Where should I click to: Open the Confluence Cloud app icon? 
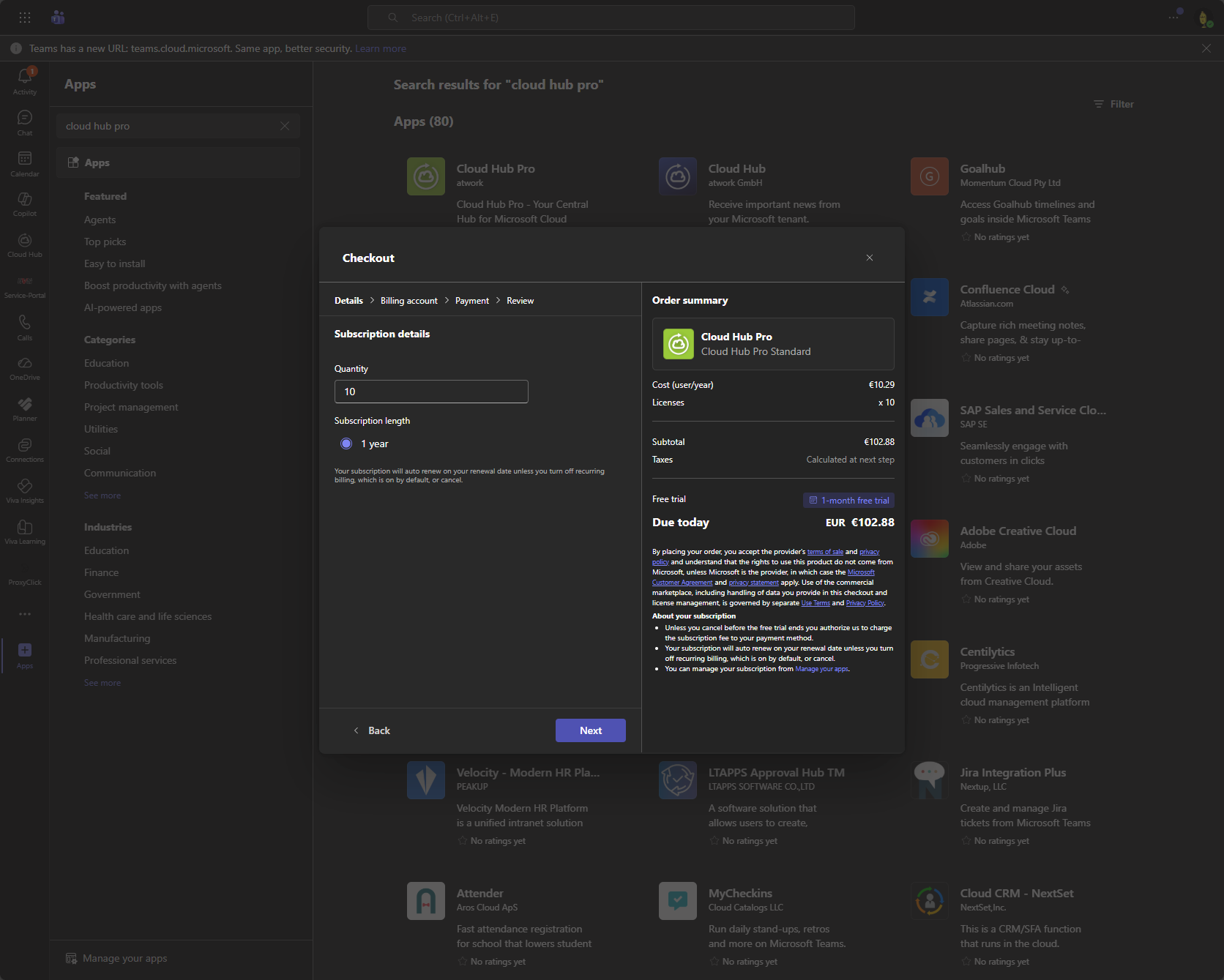coord(930,297)
